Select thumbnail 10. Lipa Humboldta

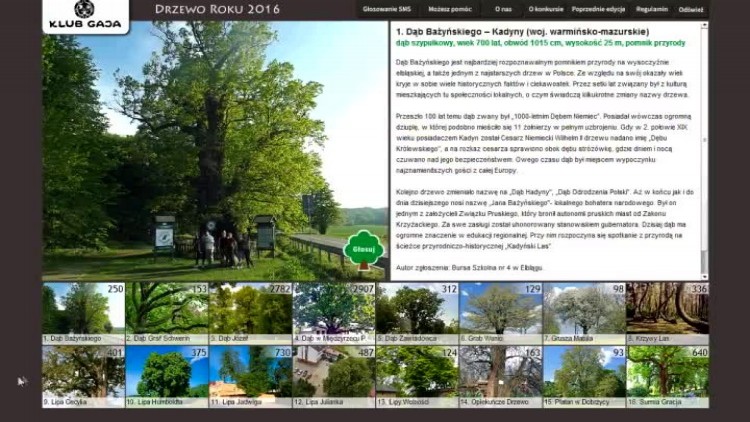pos(167,377)
